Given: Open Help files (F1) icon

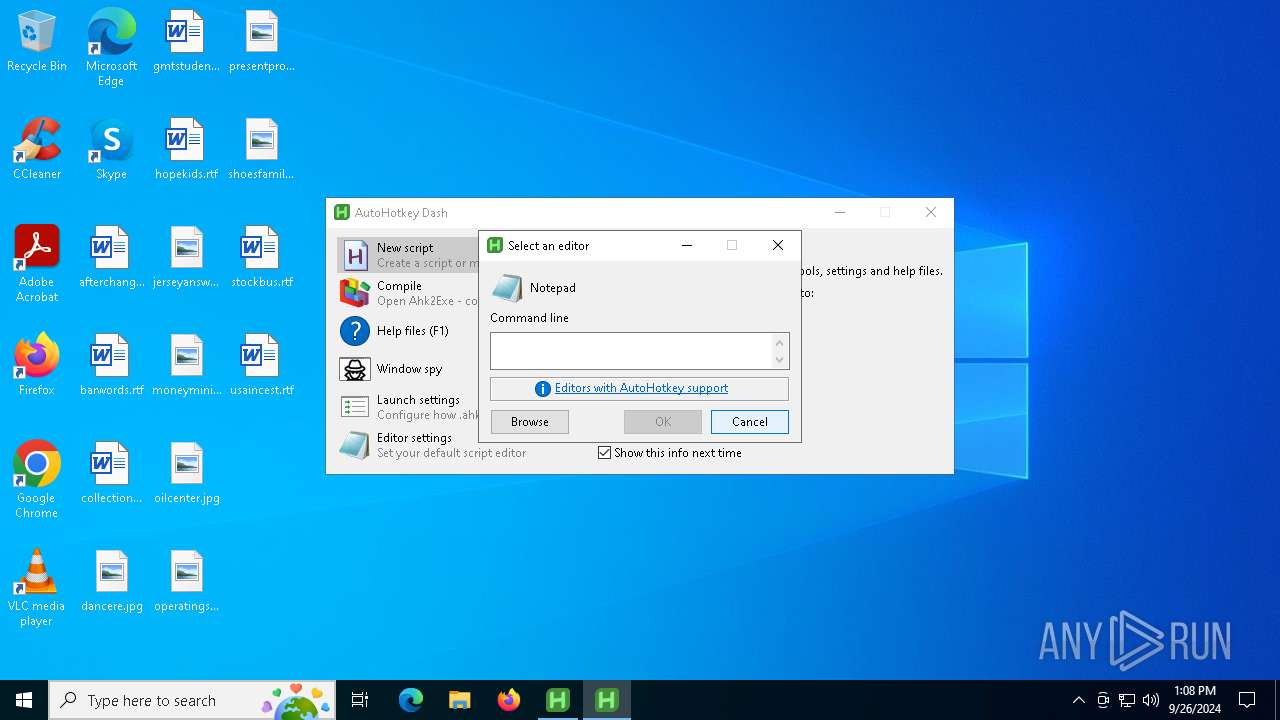Looking at the screenshot, I should pyautogui.click(x=355, y=331).
